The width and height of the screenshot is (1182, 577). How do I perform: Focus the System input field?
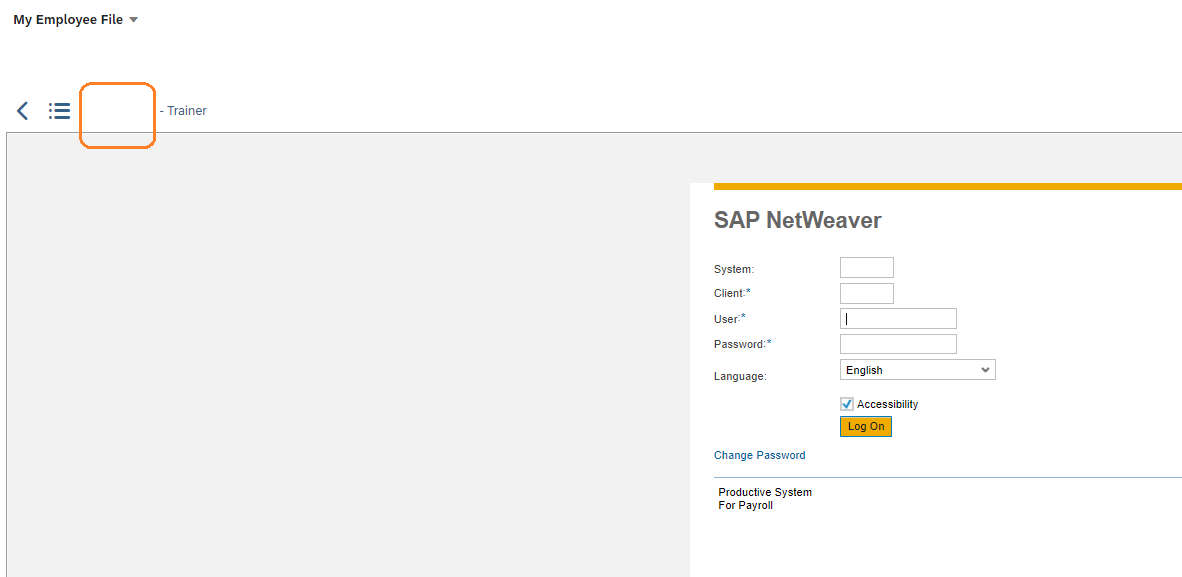pyautogui.click(x=867, y=268)
